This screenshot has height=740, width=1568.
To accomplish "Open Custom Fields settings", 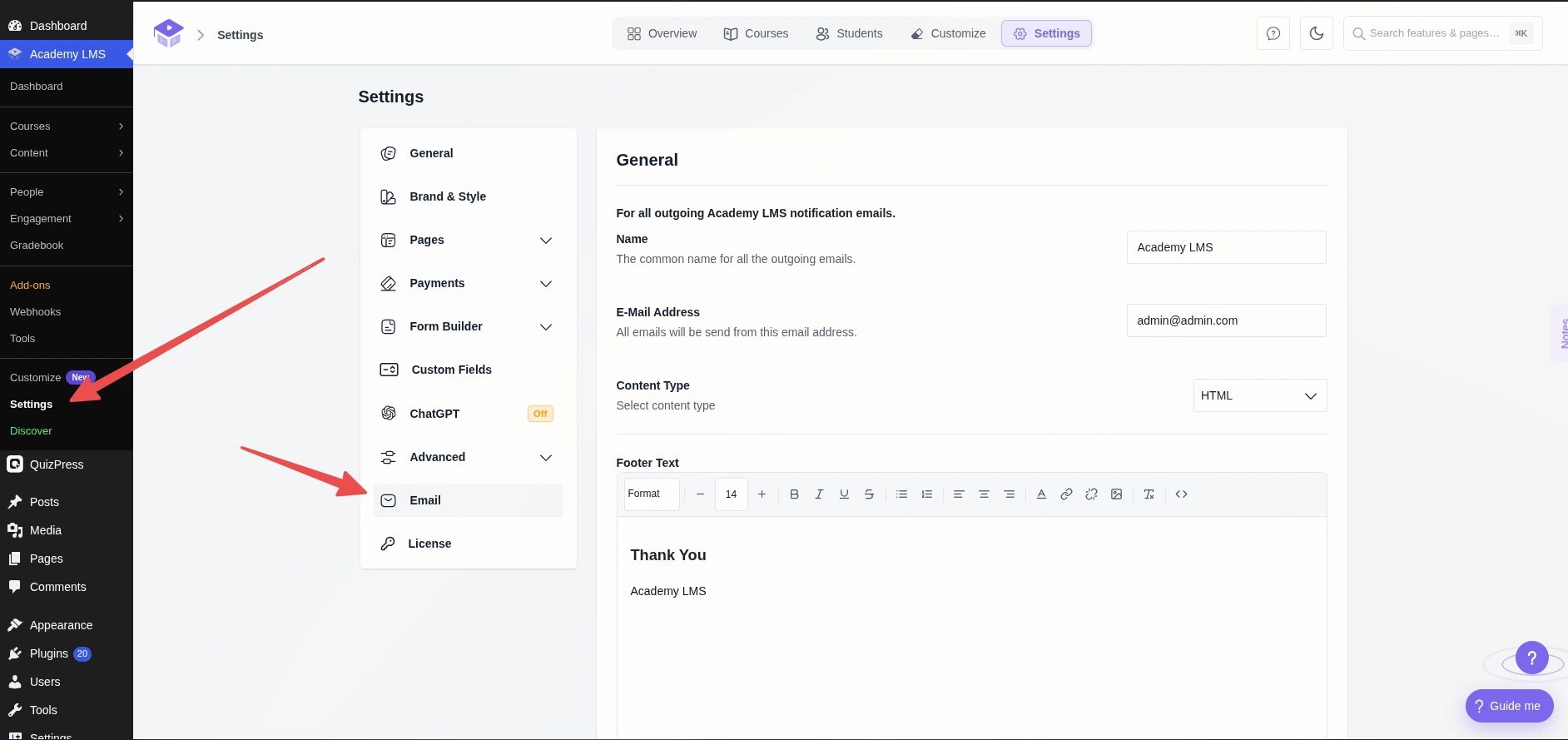I will [x=468, y=370].
